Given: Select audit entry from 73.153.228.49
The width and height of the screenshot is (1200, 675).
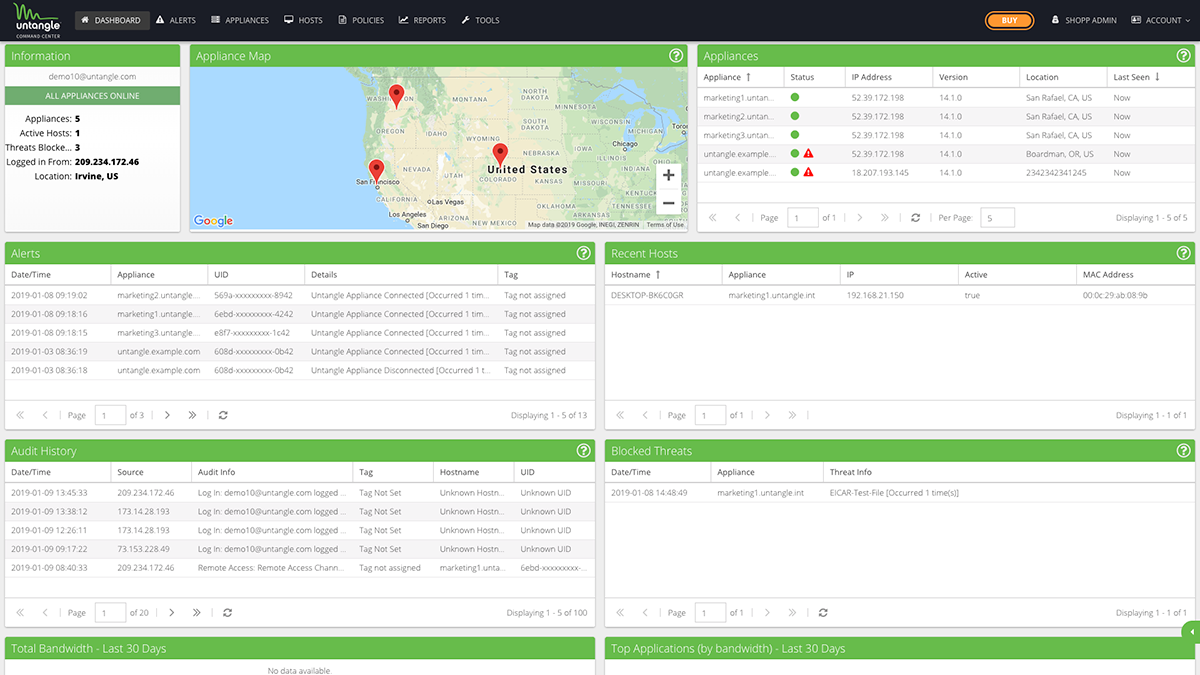Looking at the screenshot, I should coord(299,549).
